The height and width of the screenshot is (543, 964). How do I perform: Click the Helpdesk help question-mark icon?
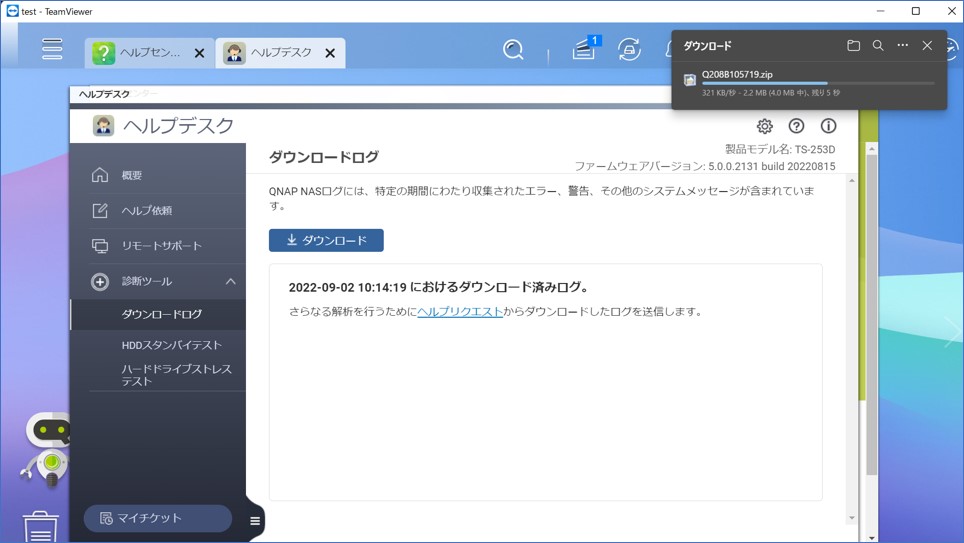pos(796,126)
